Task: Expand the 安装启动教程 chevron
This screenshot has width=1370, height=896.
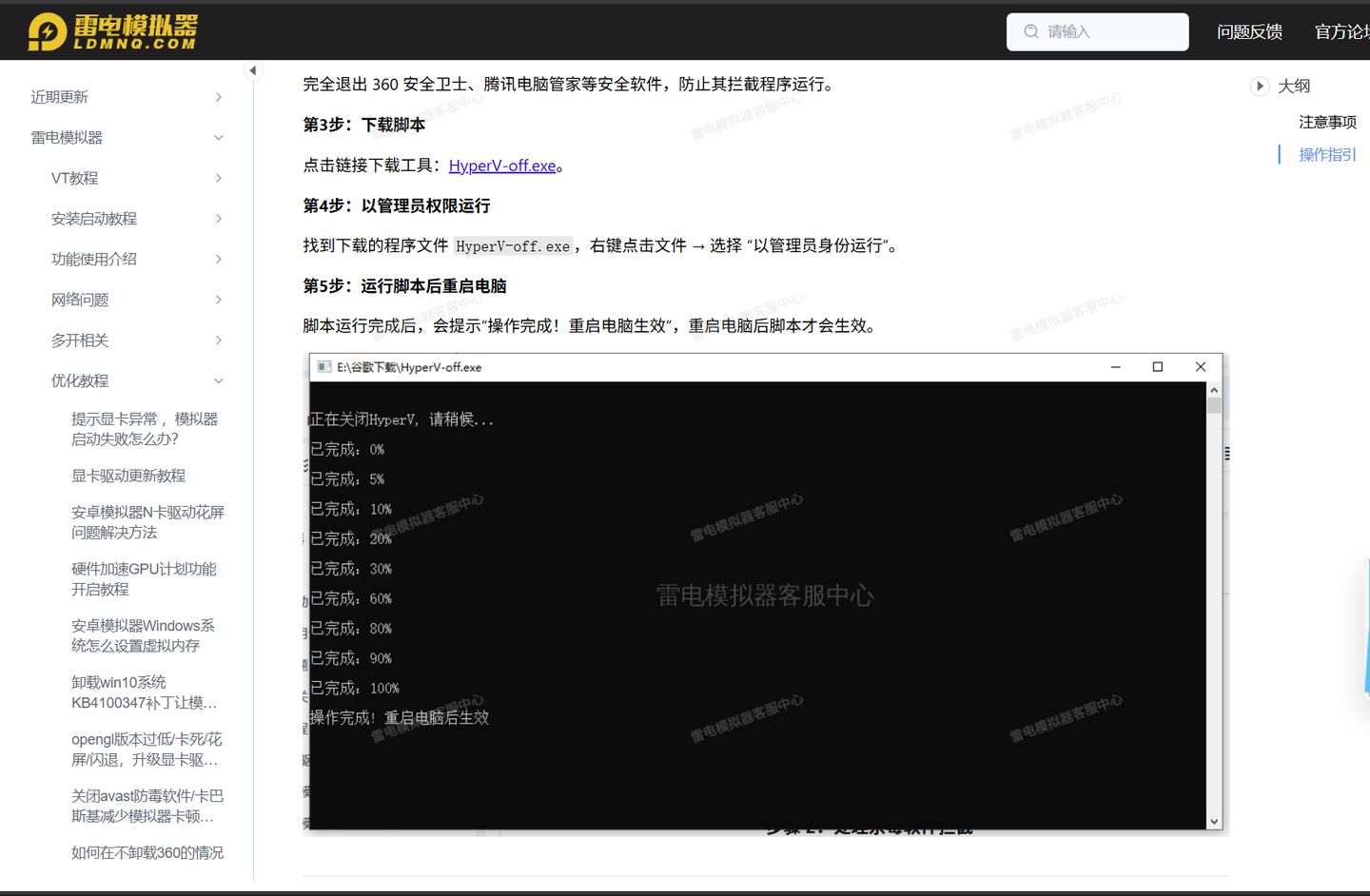Action: coord(219,219)
